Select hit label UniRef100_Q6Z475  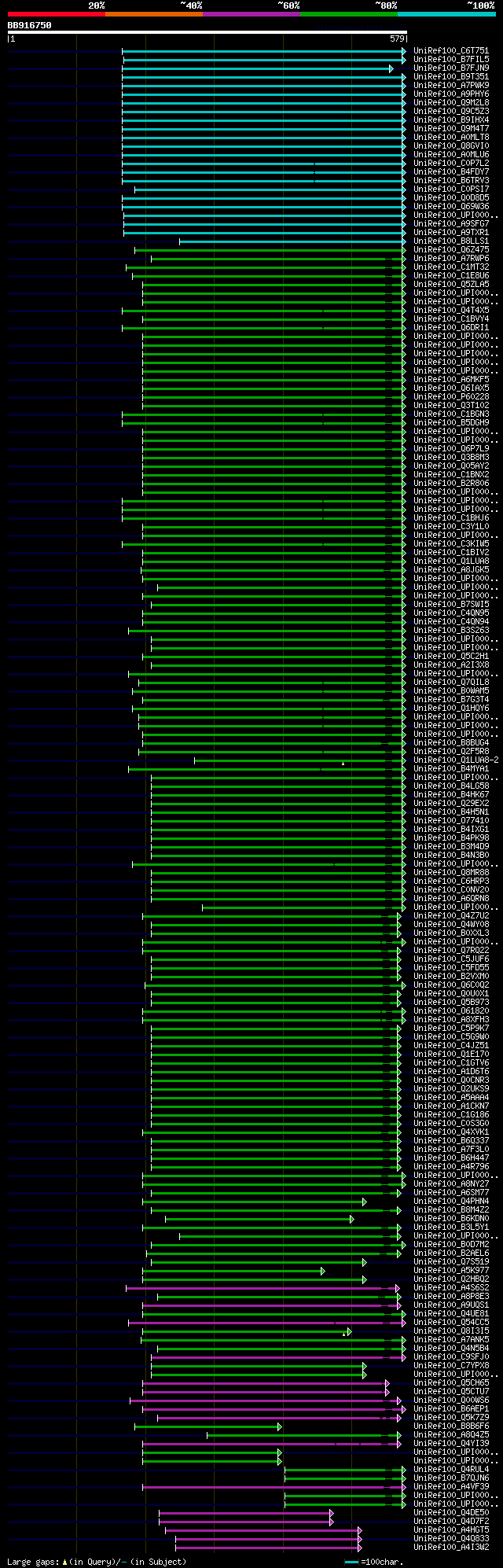pyautogui.click(x=451, y=250)
